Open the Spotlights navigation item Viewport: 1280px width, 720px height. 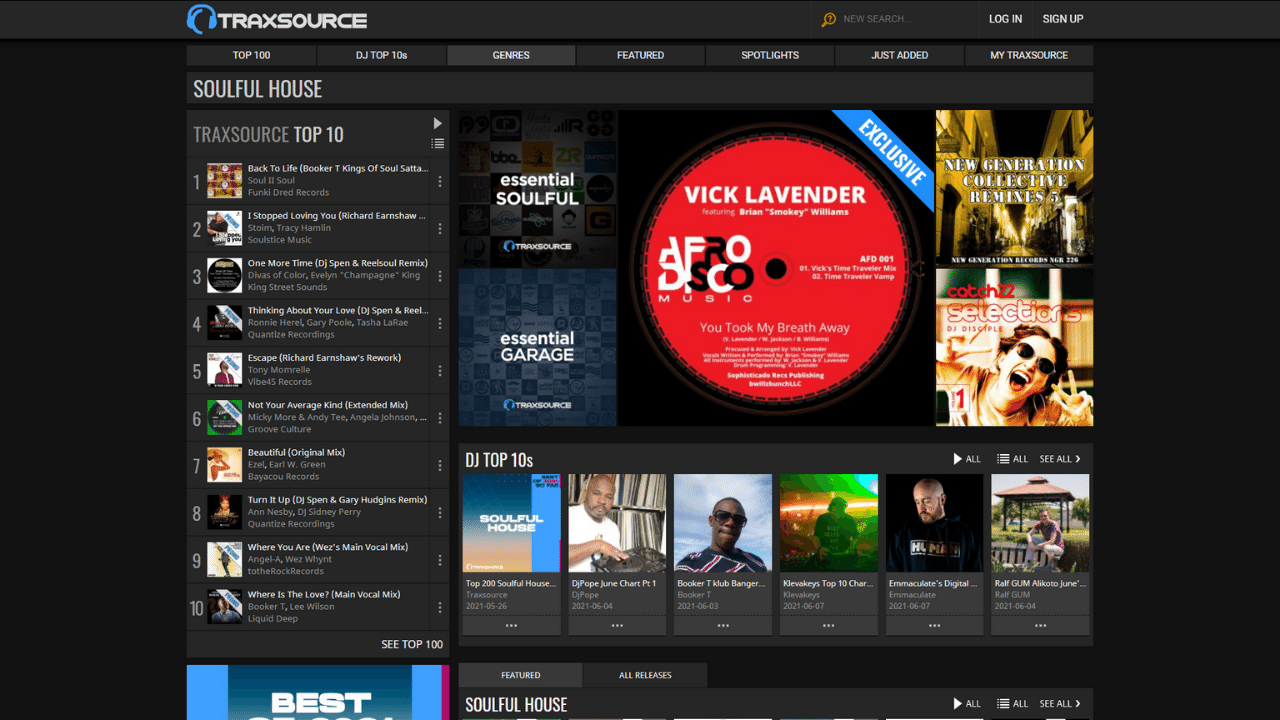coord(770,55)
